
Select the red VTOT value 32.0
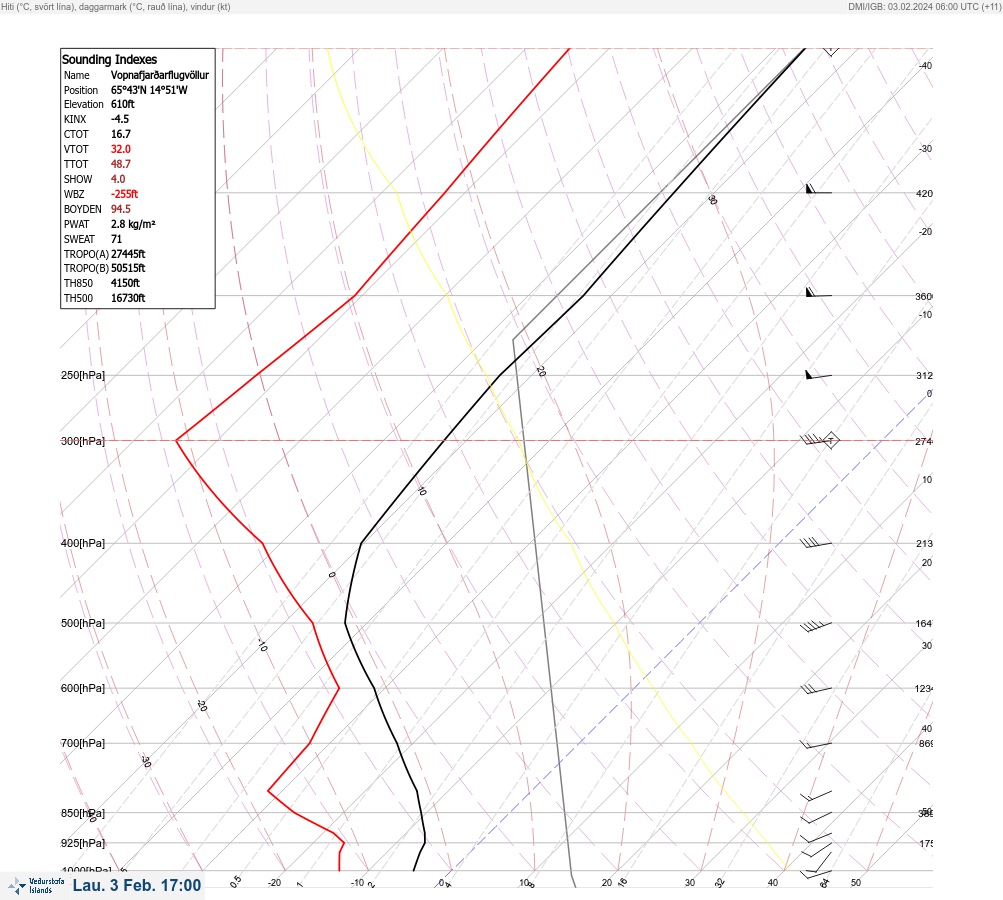click(x=121, y=149)
